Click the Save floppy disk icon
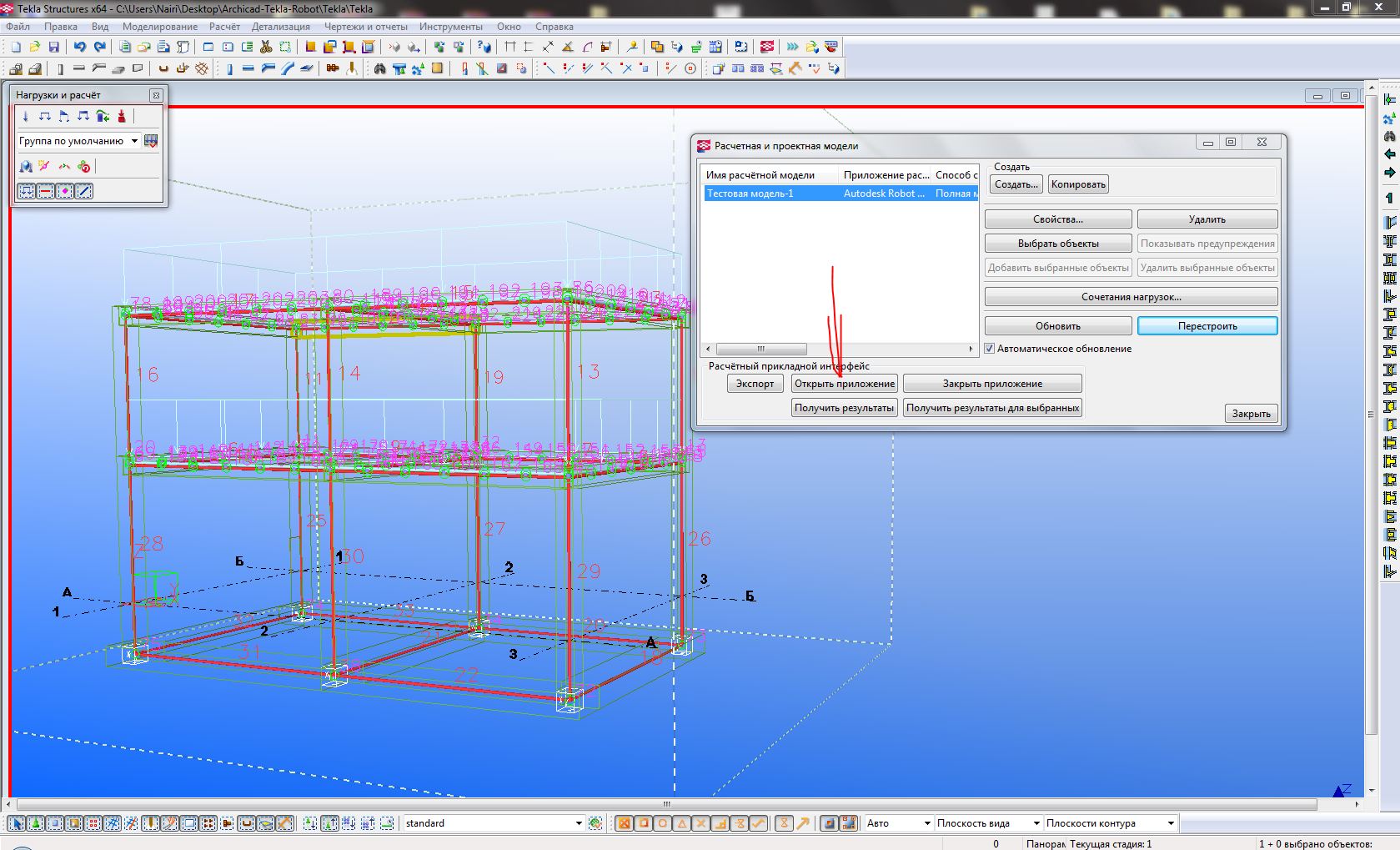This screenshot has height=850, width=1400. [x=54, y=48]
